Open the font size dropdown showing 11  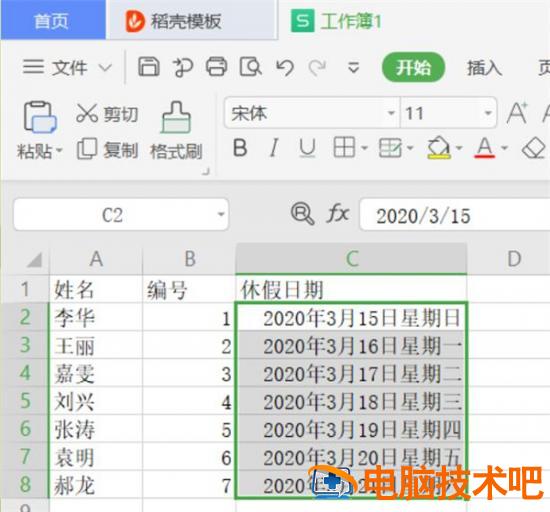(x=488, y=113)
